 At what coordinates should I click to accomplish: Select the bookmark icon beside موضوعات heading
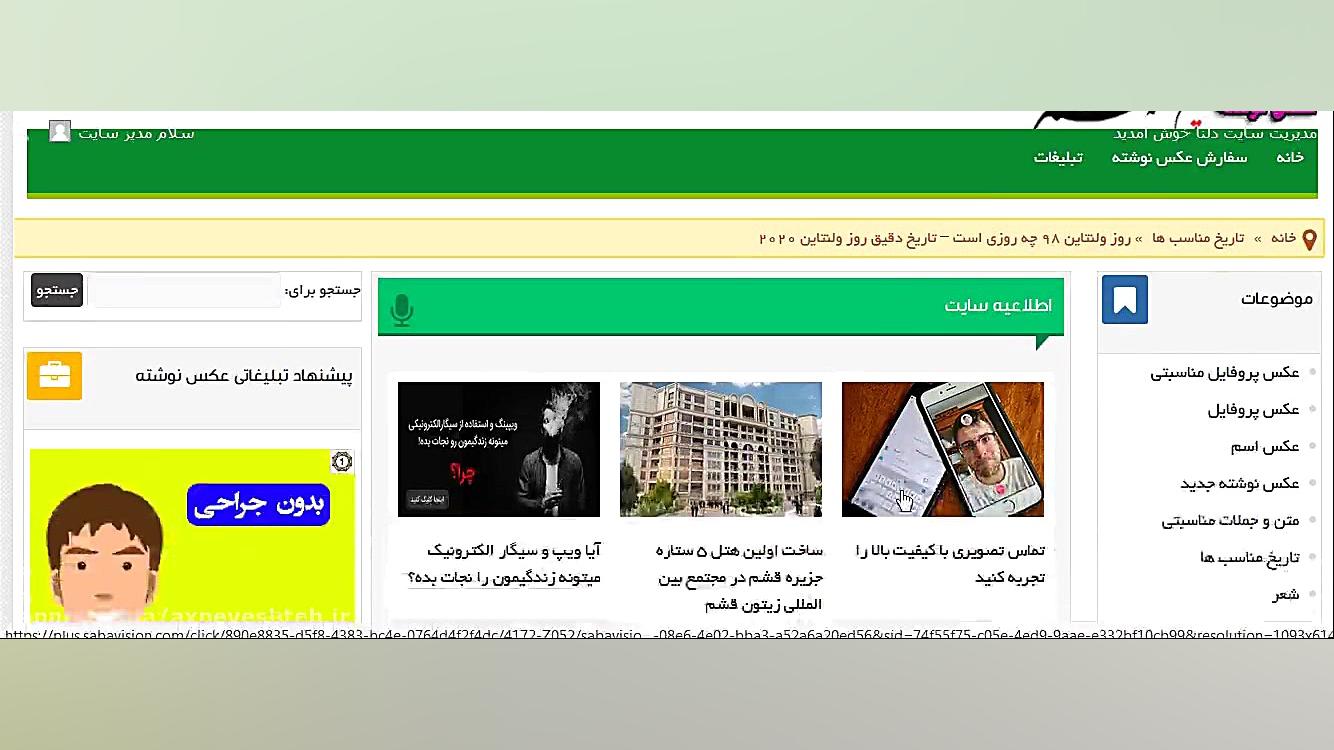[1124, 297]
